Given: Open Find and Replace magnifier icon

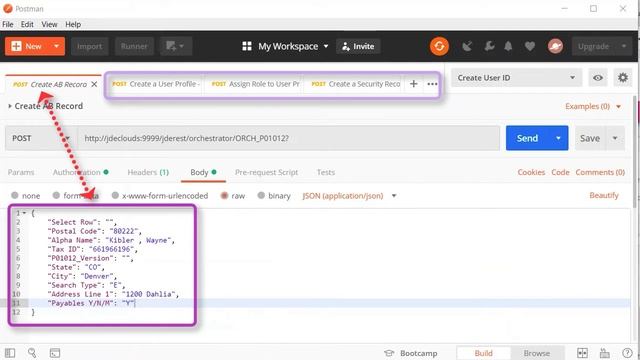Looking at the screenshot, I should tap(32, 353).
